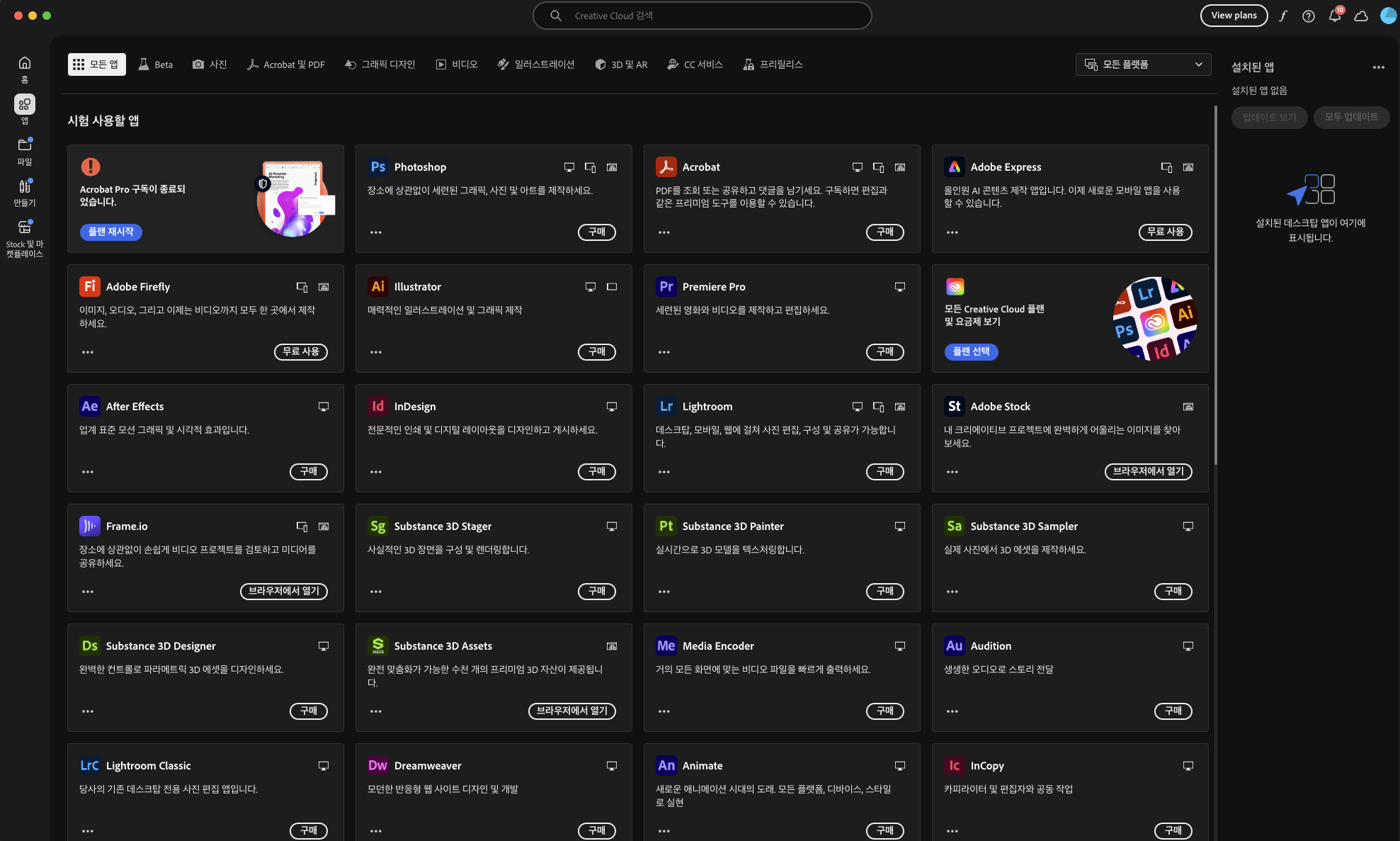
Task: Click the cloud sync status icon
Action: pyautogui.click(x=1361, y=16)
